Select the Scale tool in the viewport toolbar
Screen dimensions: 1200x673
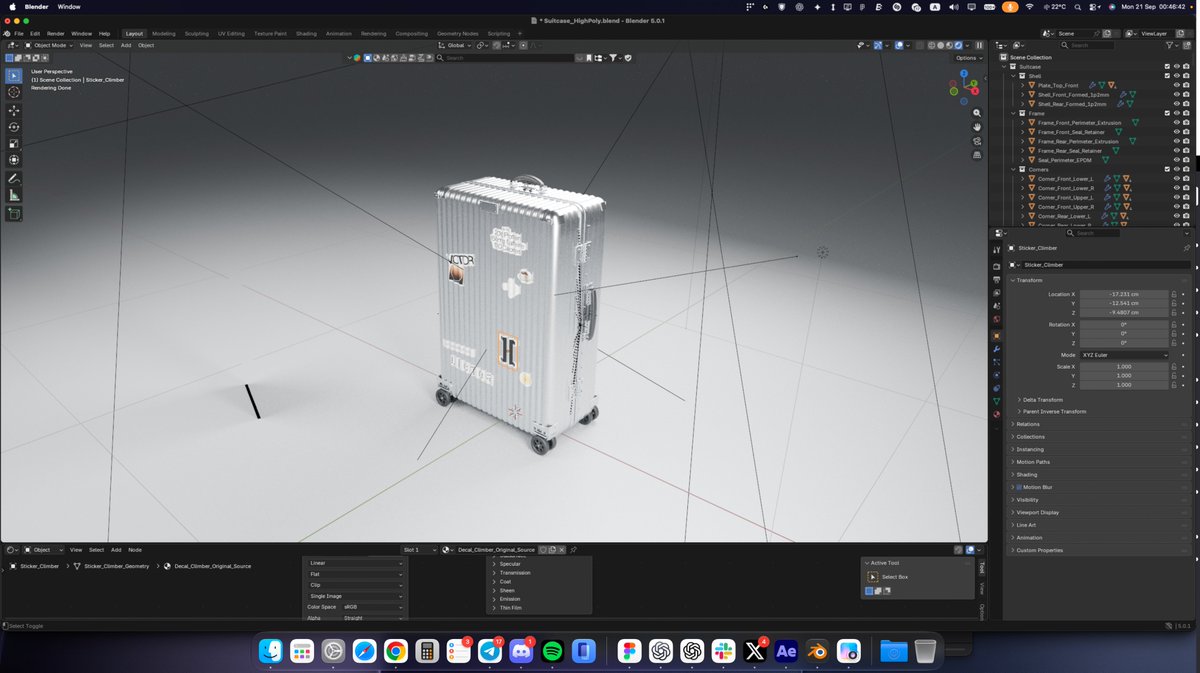click(14, 144)
